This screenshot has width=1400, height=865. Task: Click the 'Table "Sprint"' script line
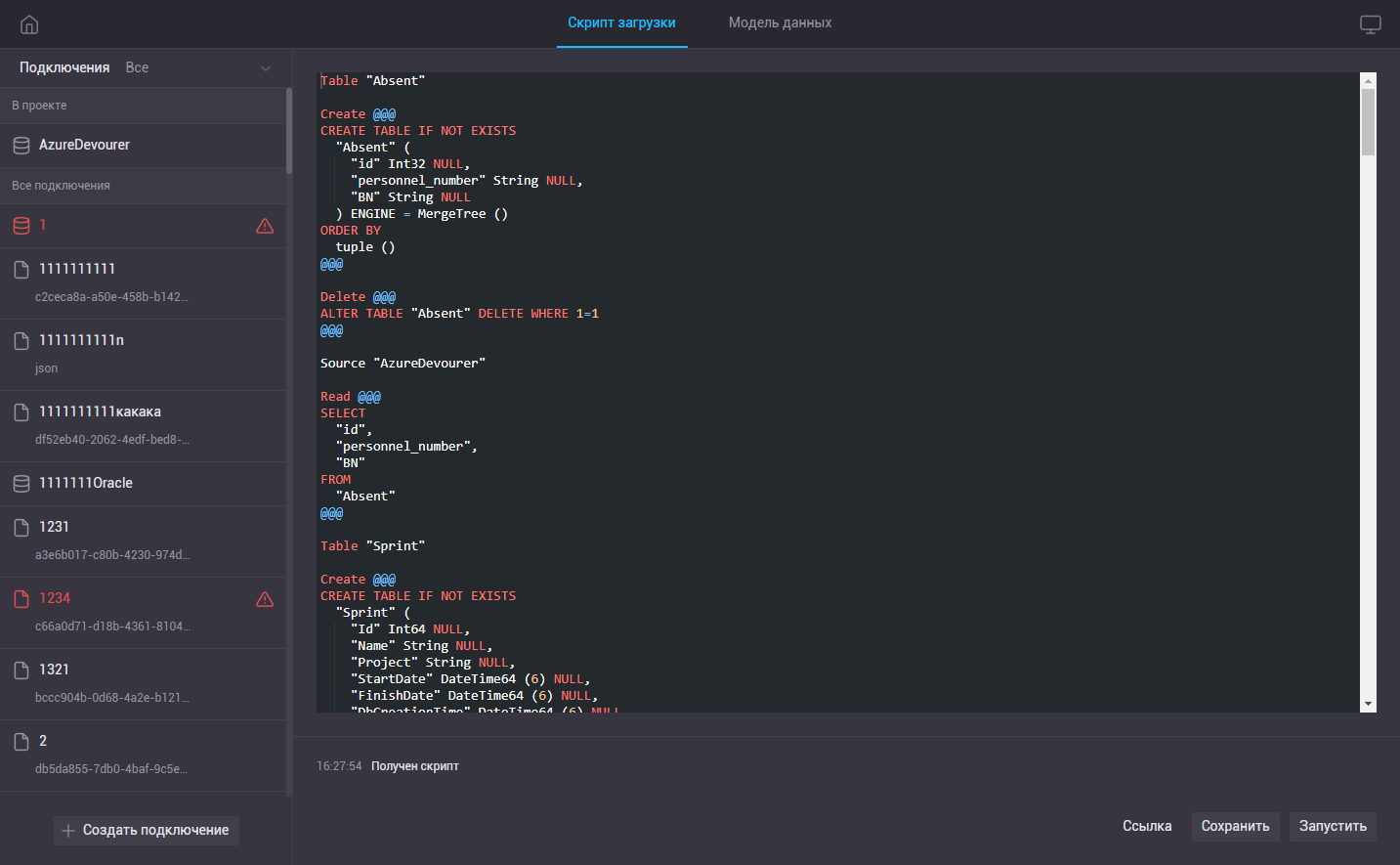[372, 546]
